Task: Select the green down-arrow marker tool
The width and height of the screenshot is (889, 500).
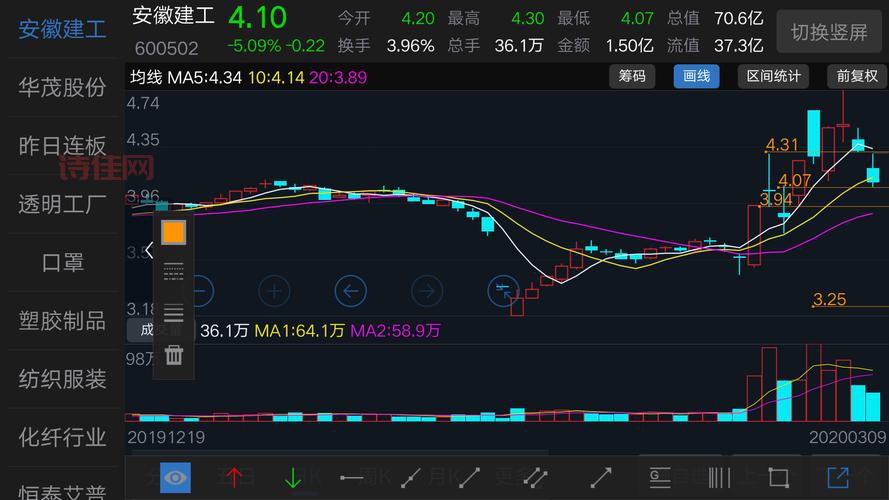Action: (293, 478)
